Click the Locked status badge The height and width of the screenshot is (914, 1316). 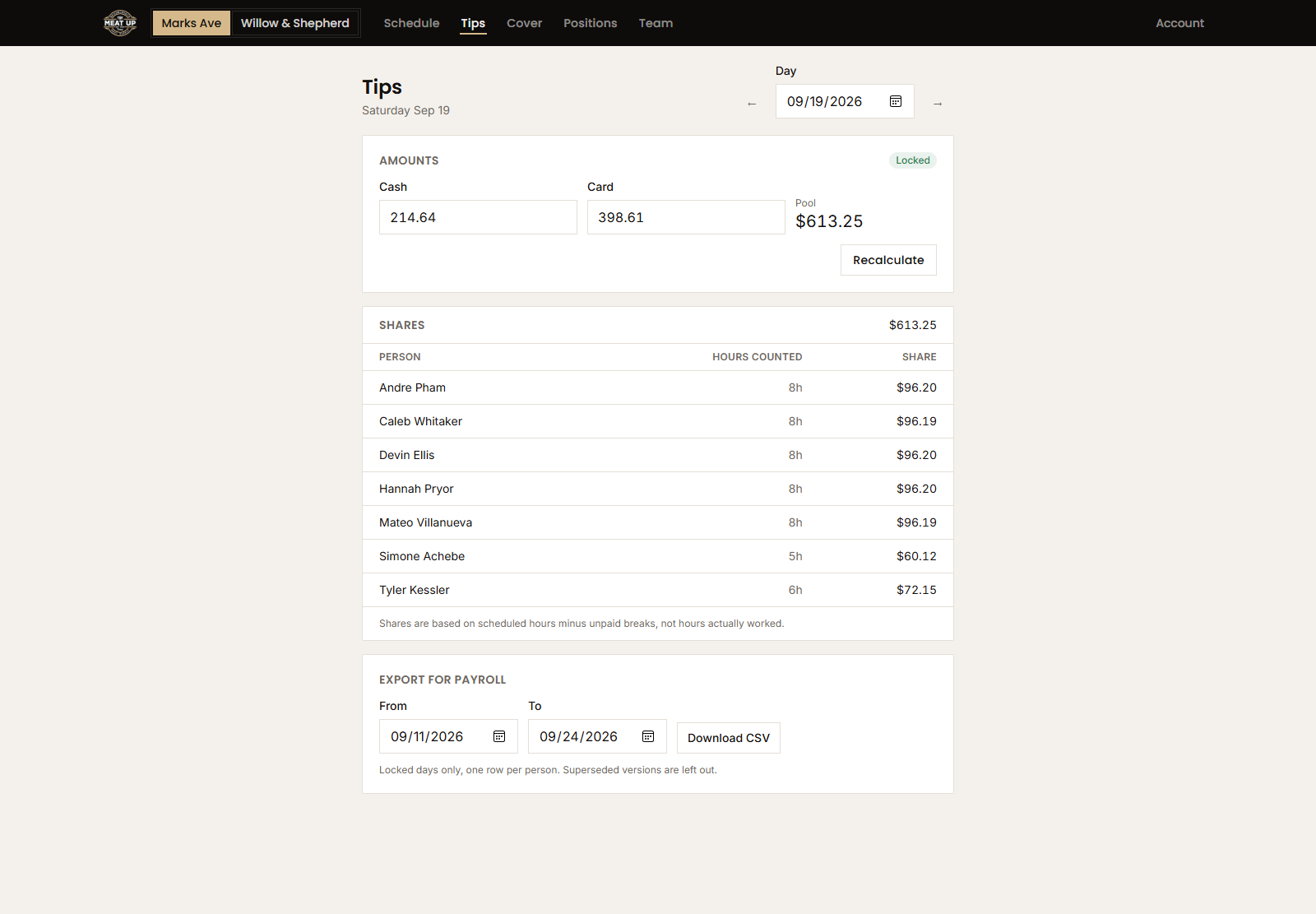click(913, 160)
